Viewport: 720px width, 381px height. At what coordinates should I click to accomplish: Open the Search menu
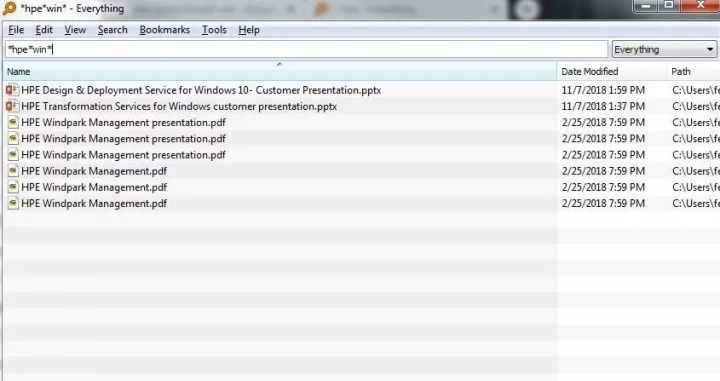(x=112, y=30)
